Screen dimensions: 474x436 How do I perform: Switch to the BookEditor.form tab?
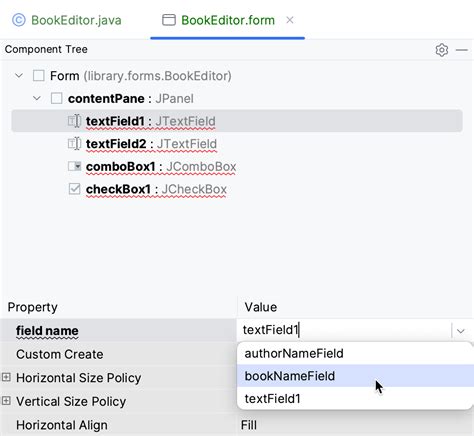228,20
